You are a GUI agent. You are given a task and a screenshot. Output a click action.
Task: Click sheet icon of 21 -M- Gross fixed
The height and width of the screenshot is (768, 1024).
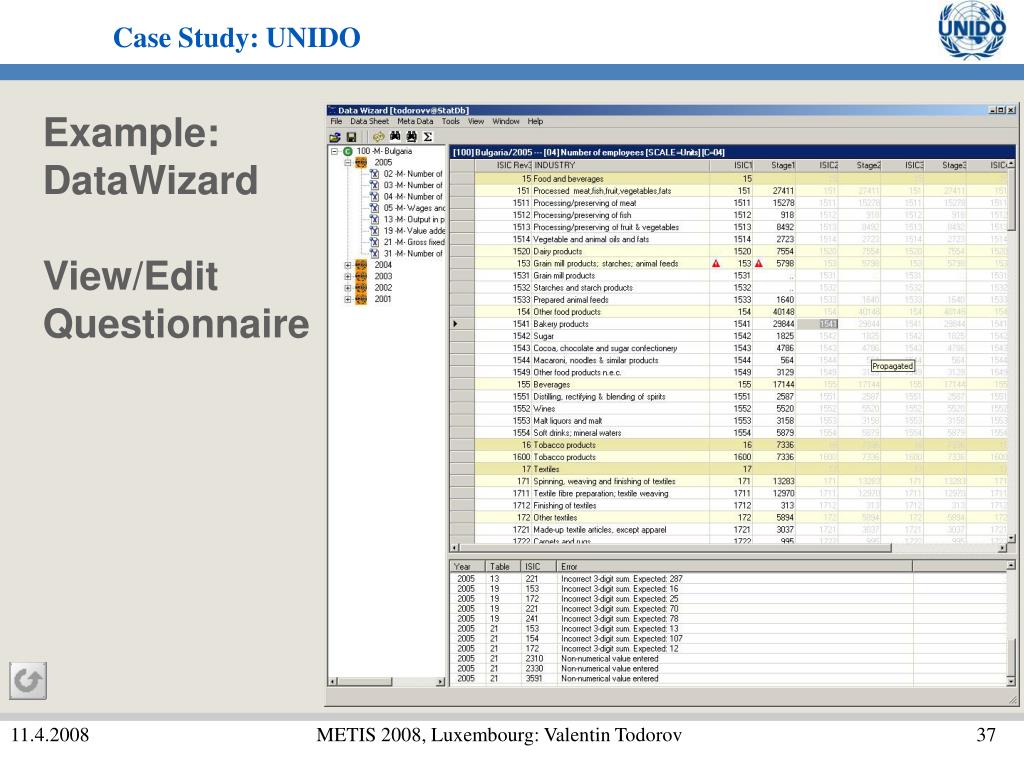tap(374, 242)
